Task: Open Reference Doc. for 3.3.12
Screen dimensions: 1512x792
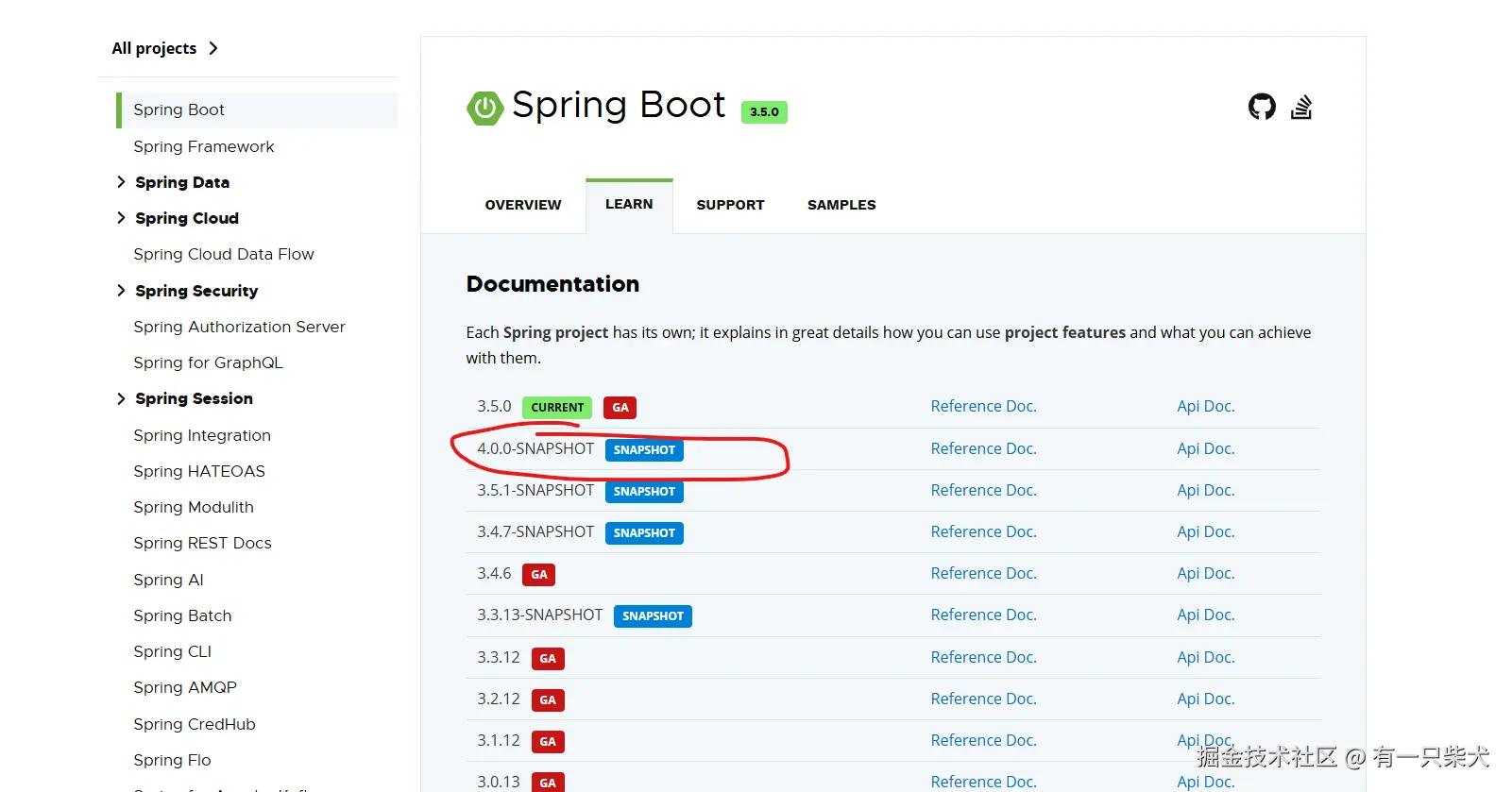Action: (x=983, y=657)
